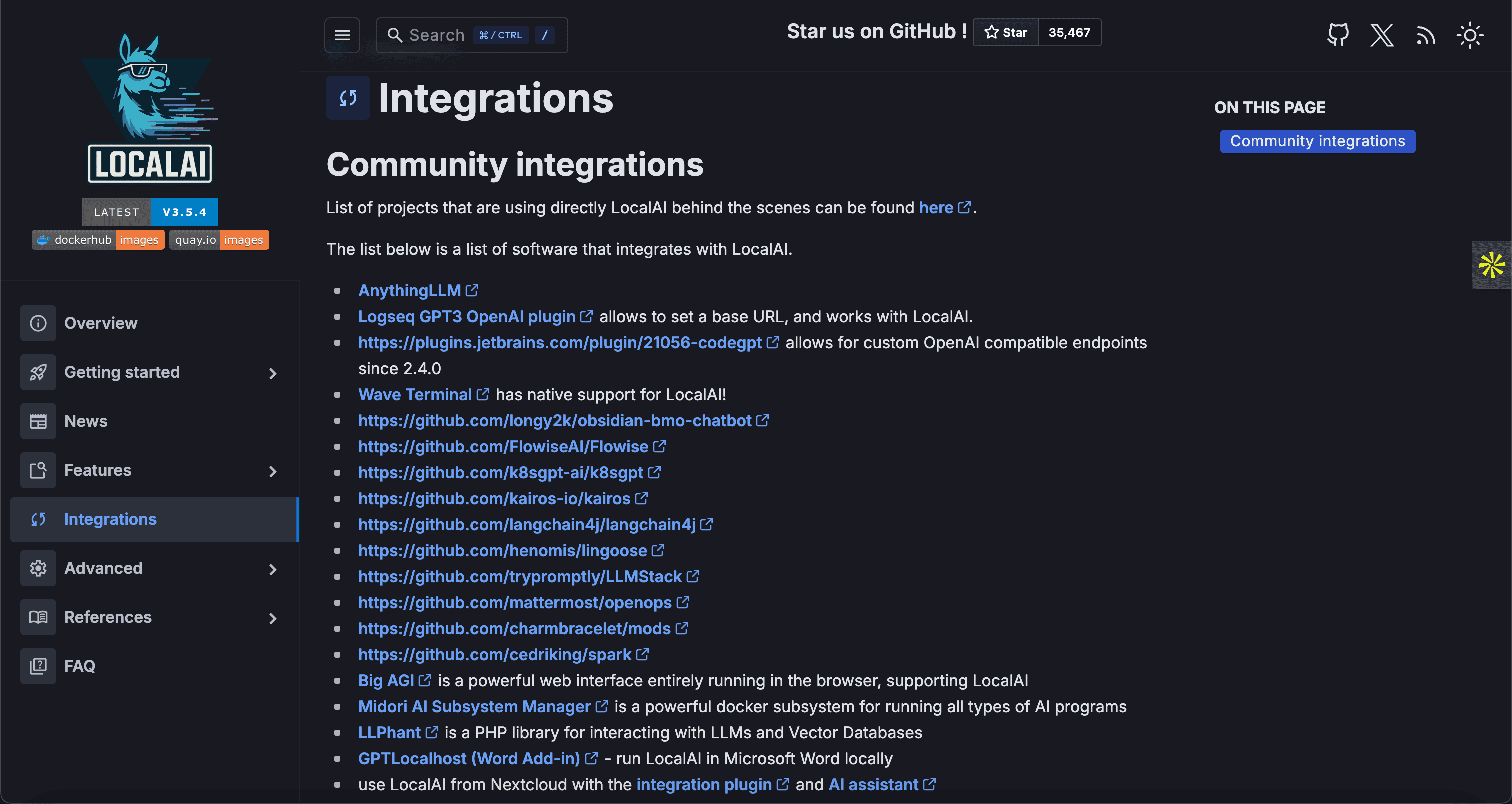
Task: Open the Nextcloud AI assistant link
Action: (x=873, y=784)
